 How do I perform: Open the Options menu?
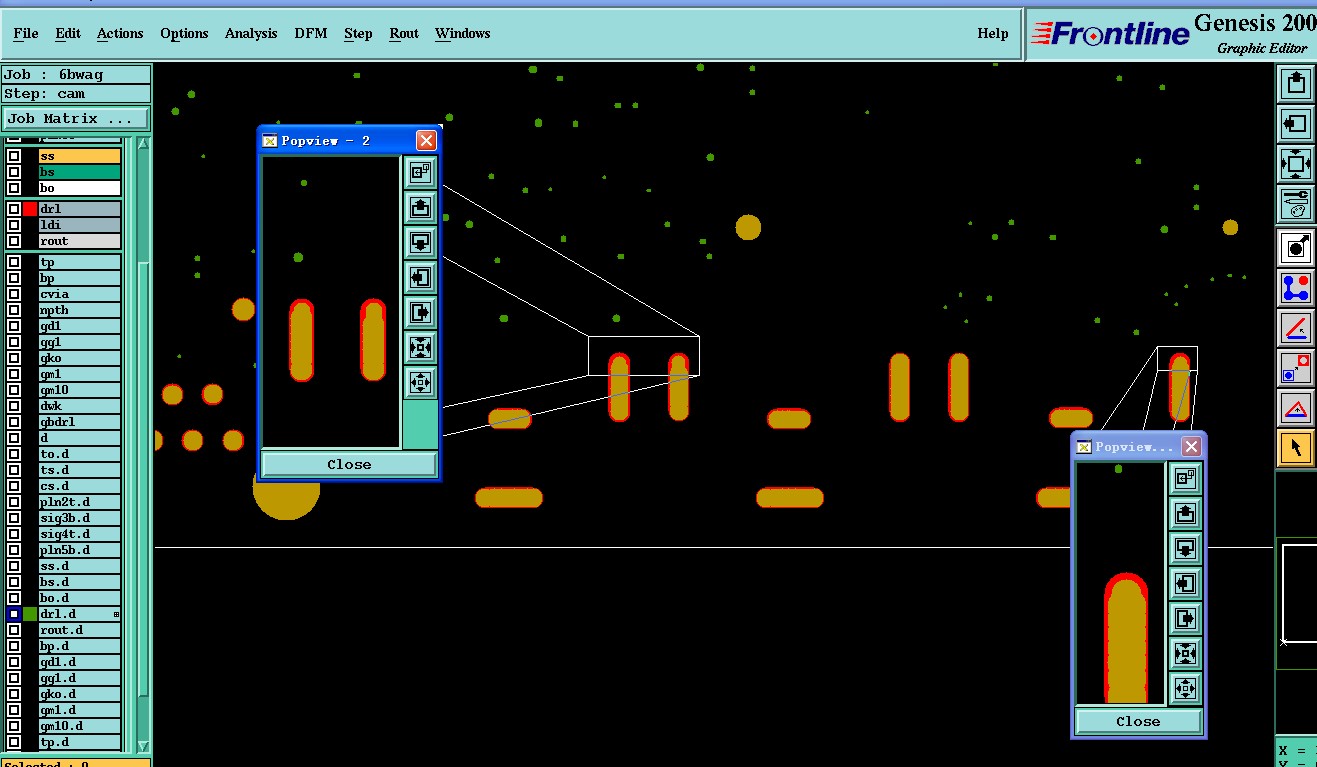pos(184,33)
